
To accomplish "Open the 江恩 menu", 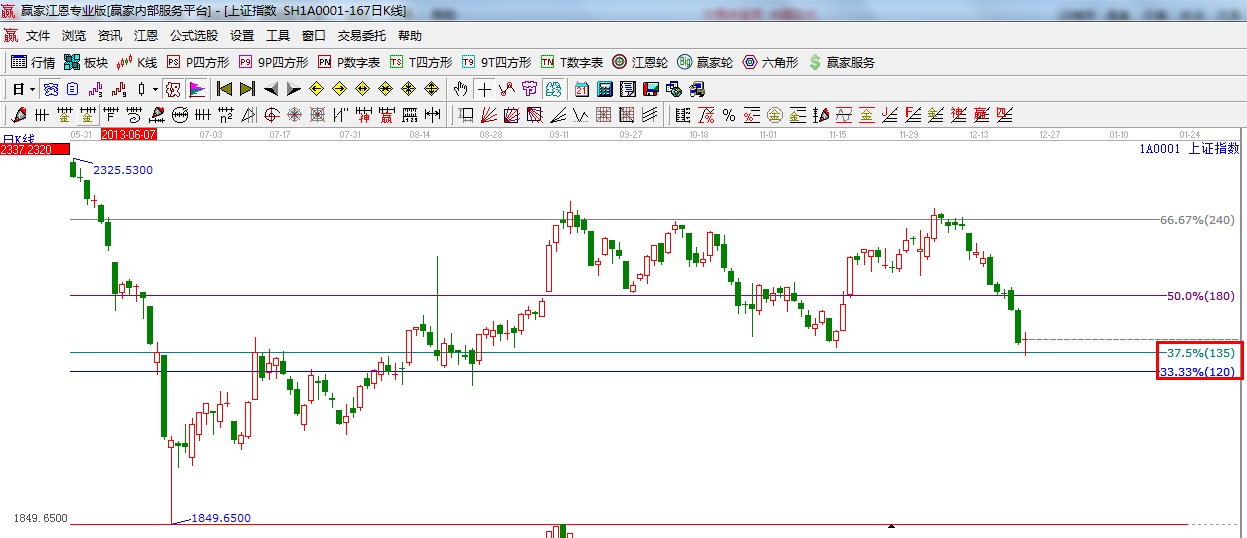I will point(146,35).
